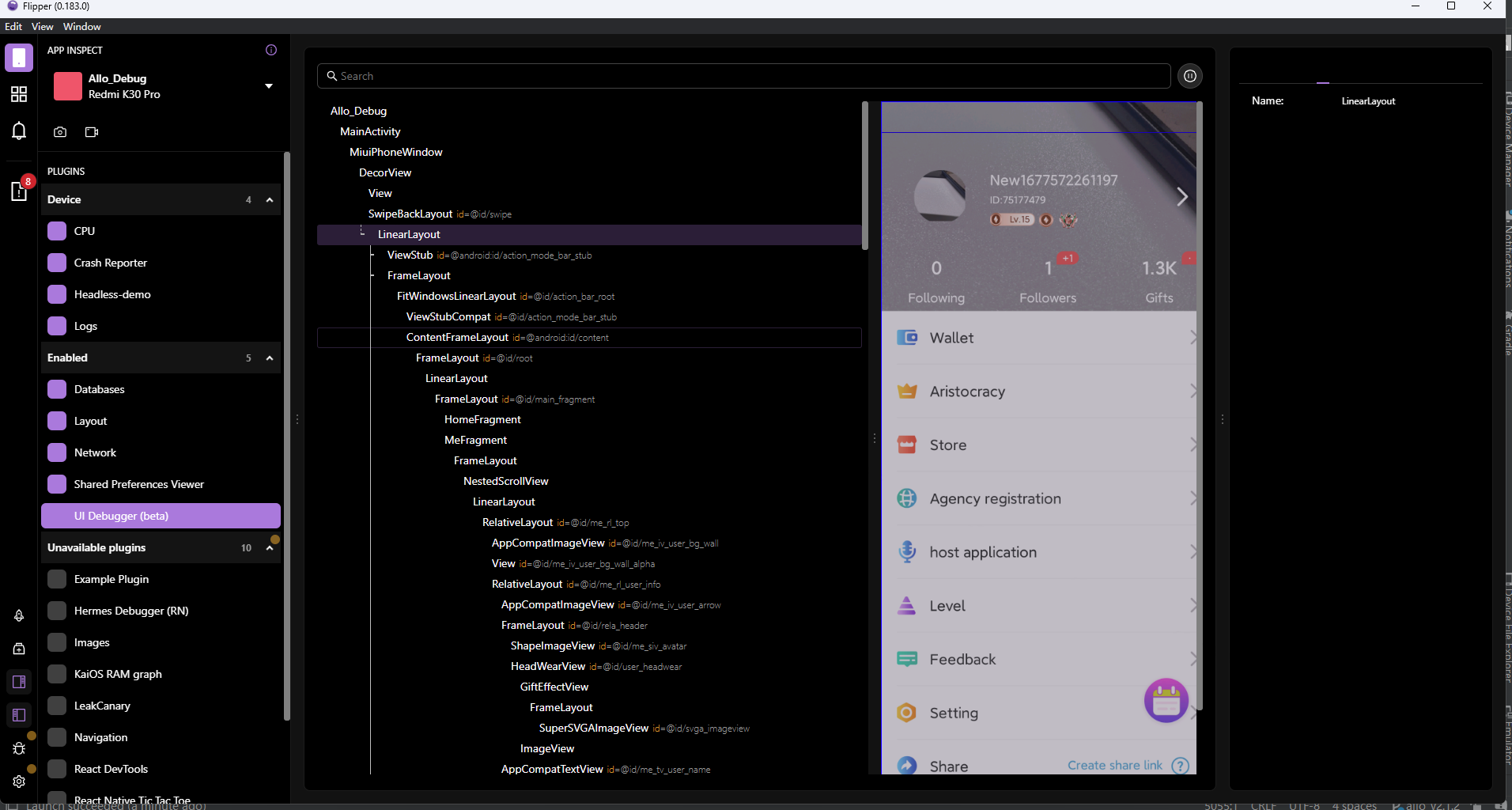Collapse the FrameLayout node below ViewStub
Viewport: 1512px width, 810px height.
[x=372, y=275]
